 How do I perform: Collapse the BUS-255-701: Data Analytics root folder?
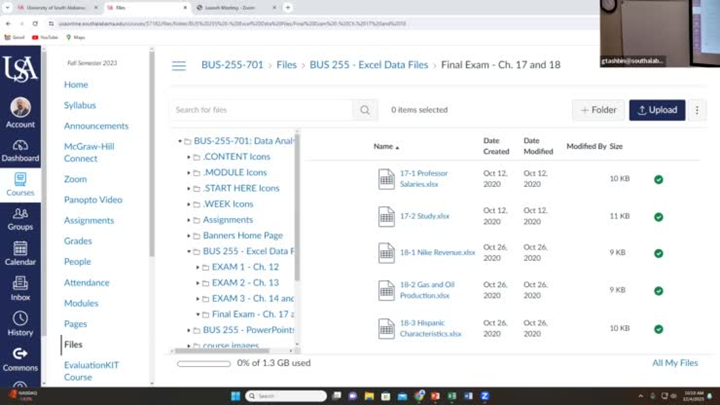(180, 141)
